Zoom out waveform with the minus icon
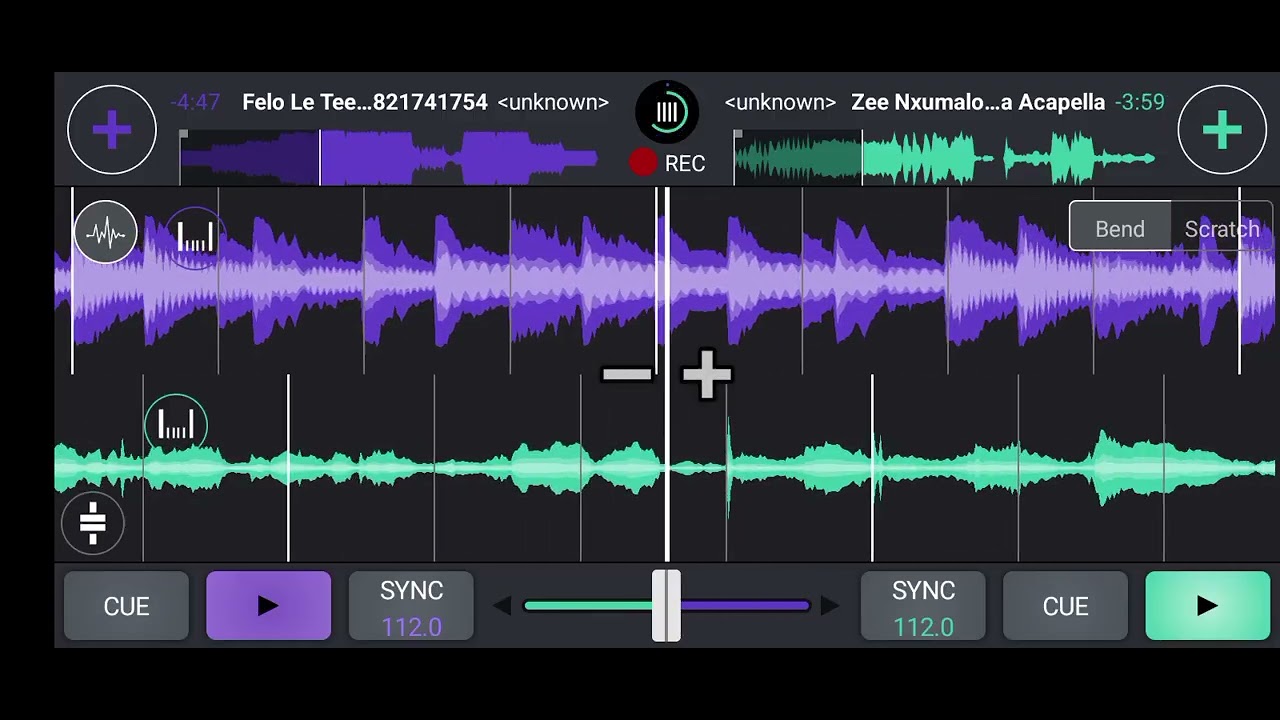Screen dimensions: 1280x720 (x=626, y=375)
